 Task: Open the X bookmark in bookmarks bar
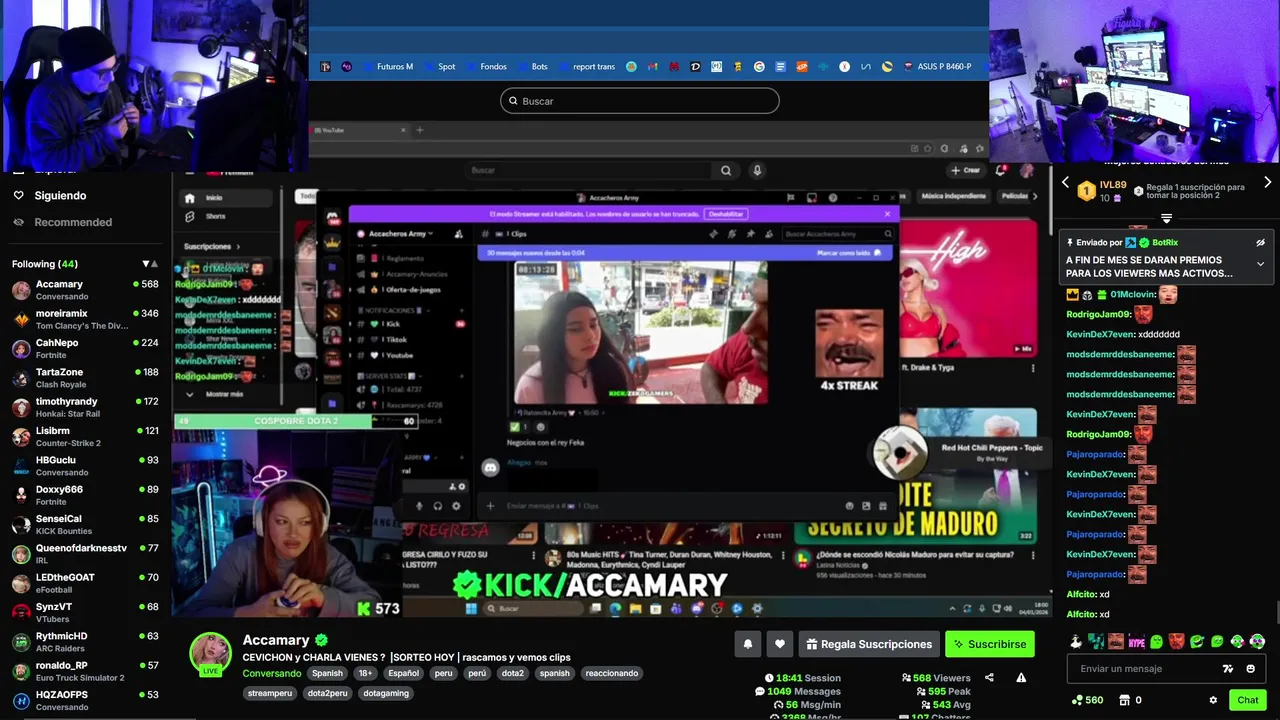coord(844,67)
